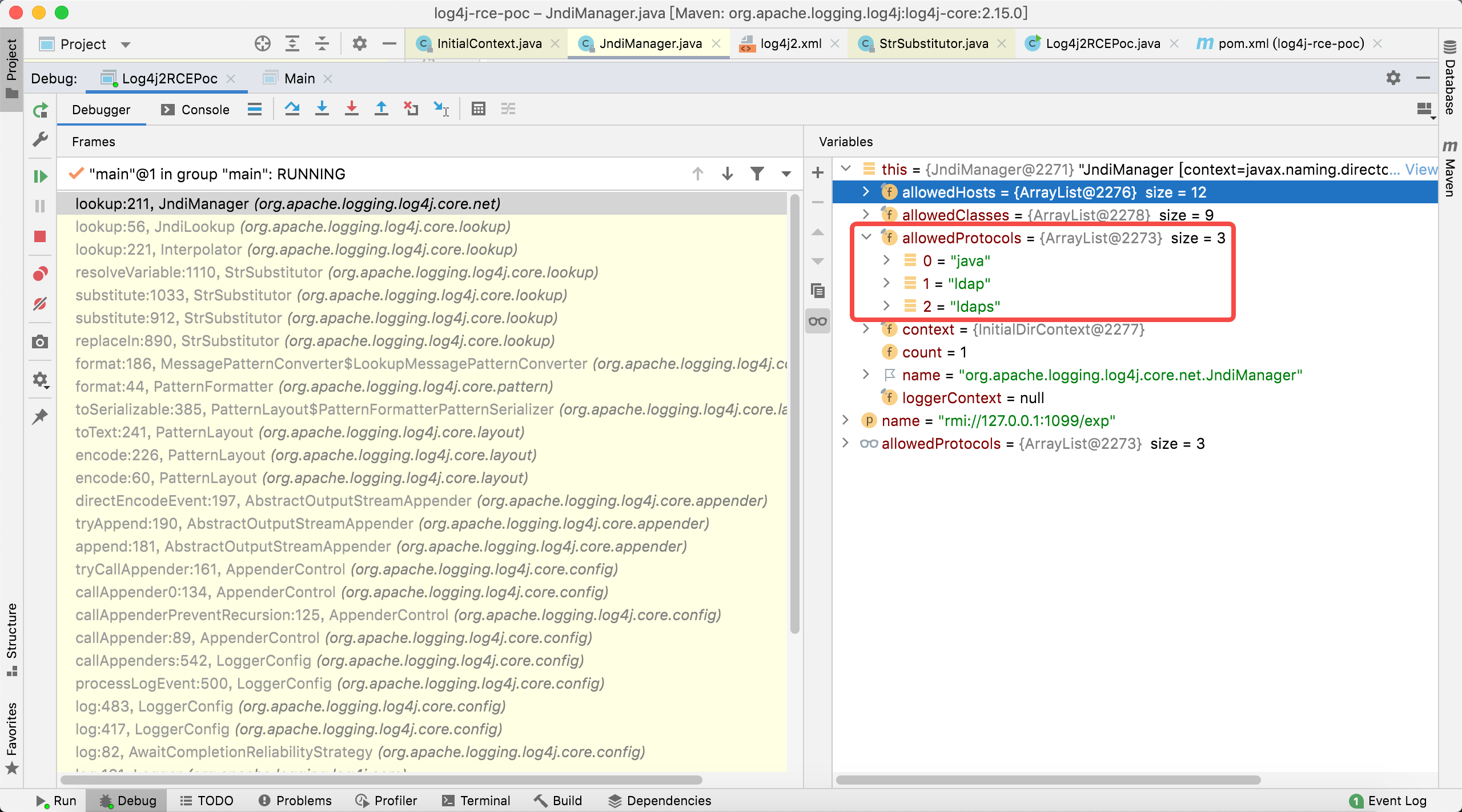Toggle show watches in variables tab
Image resolution: width=1462 pixels, height=812 pixels.
(818, 321)
